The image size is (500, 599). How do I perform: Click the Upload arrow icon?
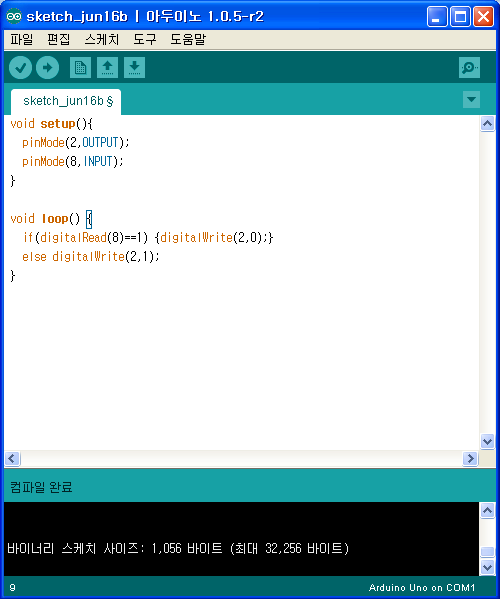pyautogui.click(x=47, y=68)
